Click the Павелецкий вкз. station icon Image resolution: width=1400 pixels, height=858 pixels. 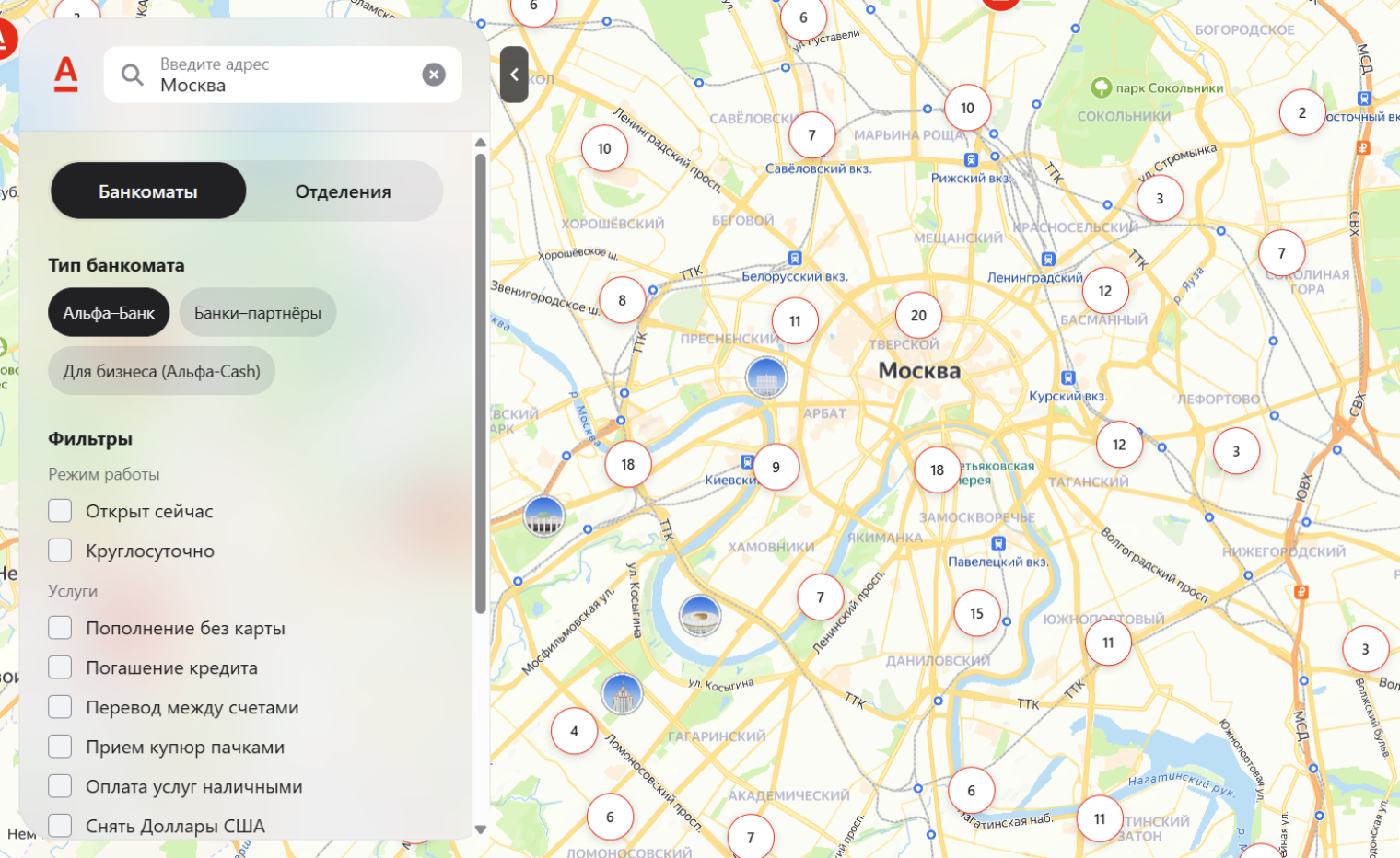tap(998, 543)
